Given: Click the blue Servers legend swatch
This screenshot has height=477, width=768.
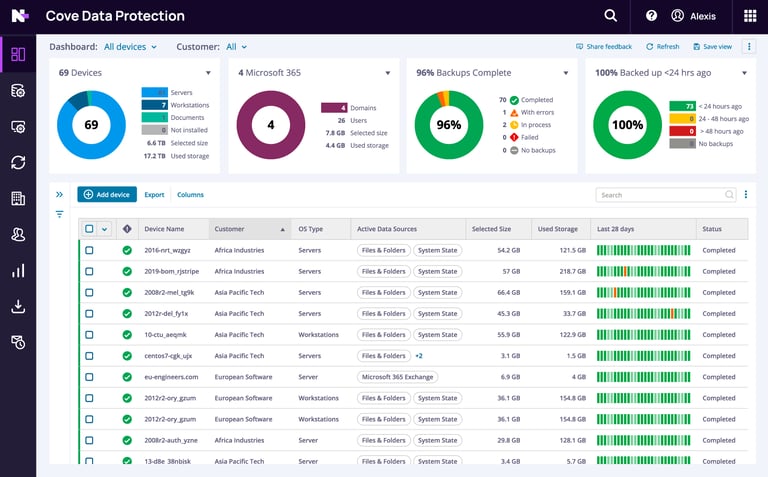Looking at the screenshot, I should pos(155,92).
